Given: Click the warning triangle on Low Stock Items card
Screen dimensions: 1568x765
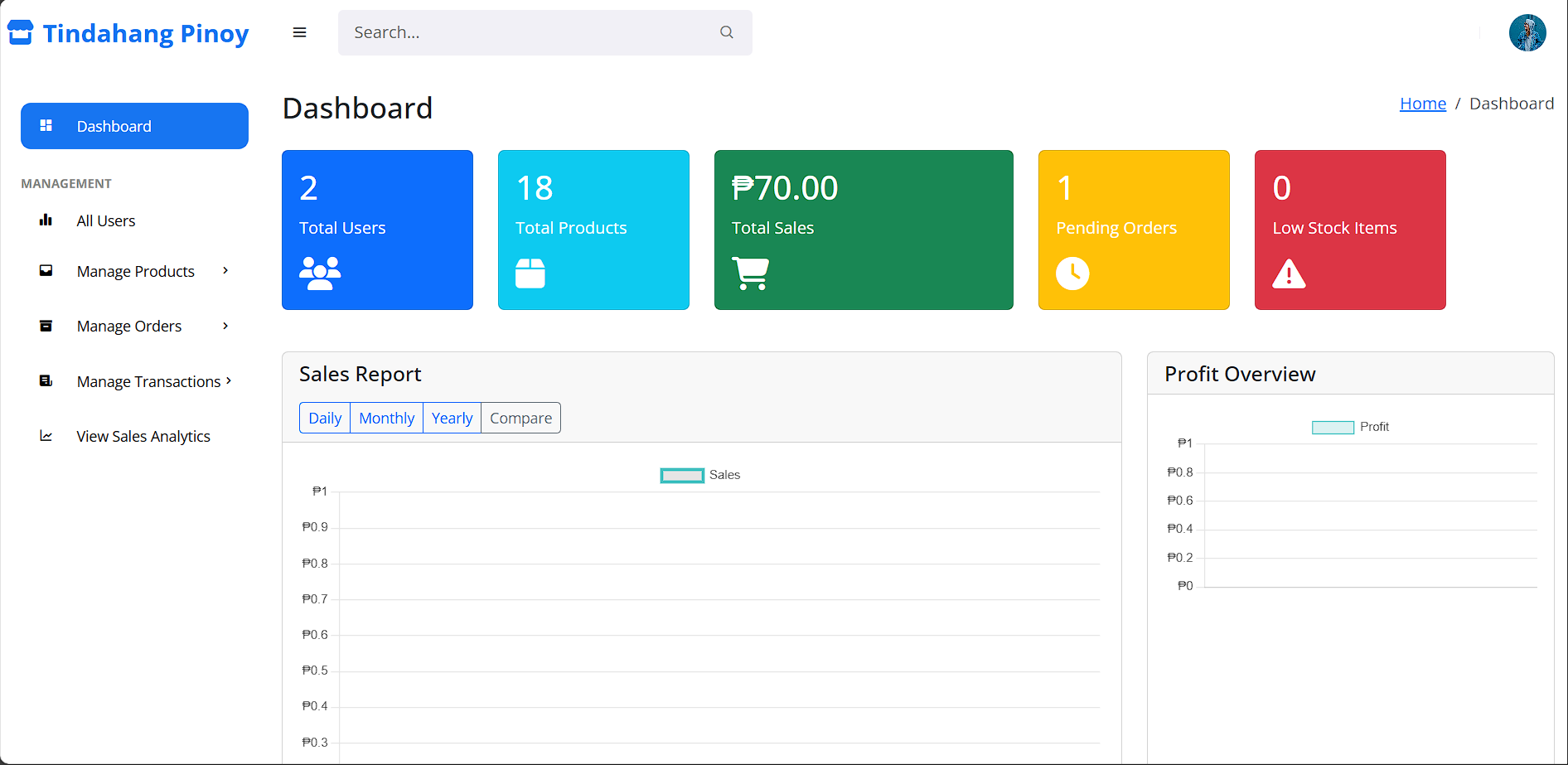Looking at the screenshot, I should (x=1289, y=274).
